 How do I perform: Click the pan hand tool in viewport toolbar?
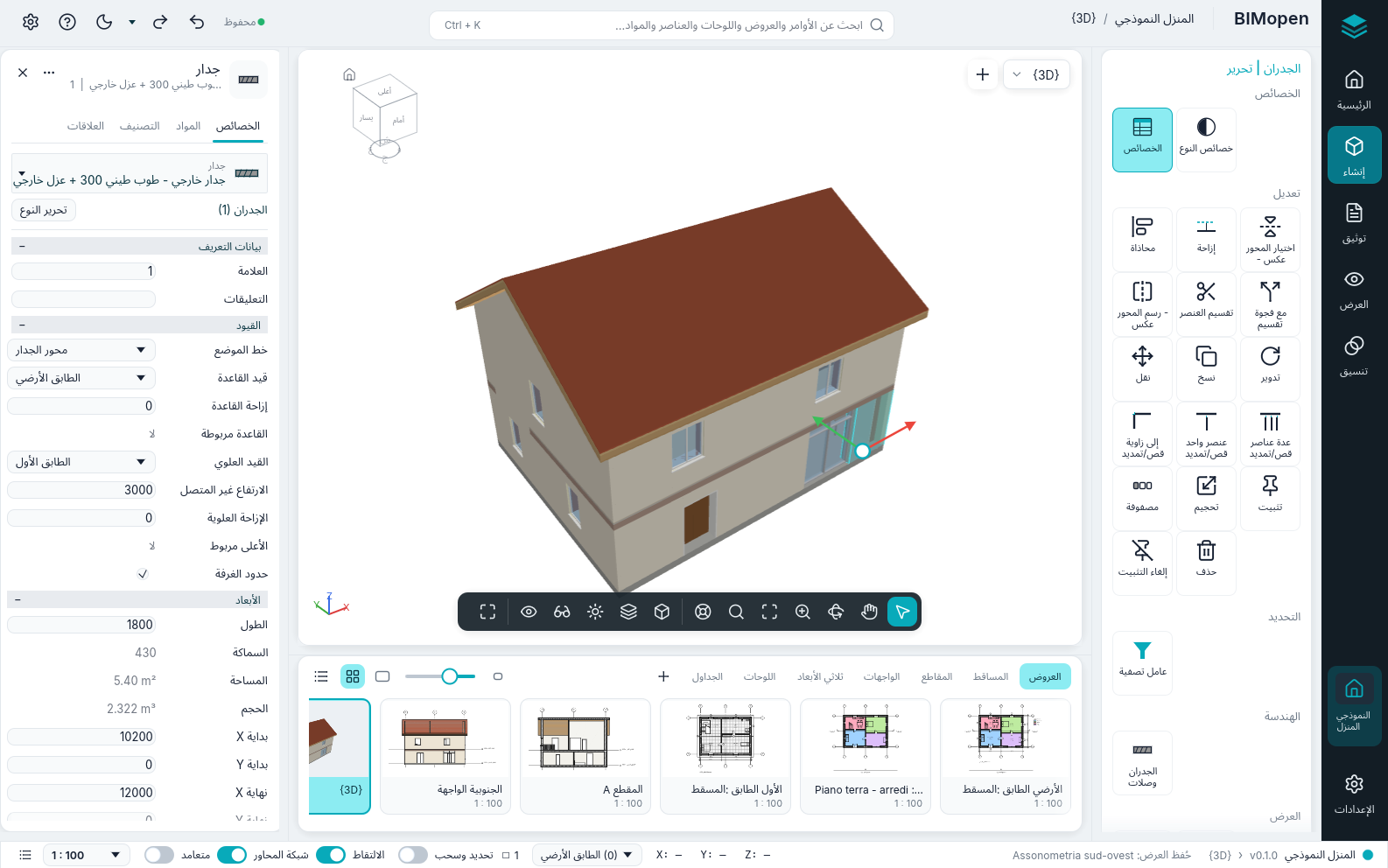point(869,612)
